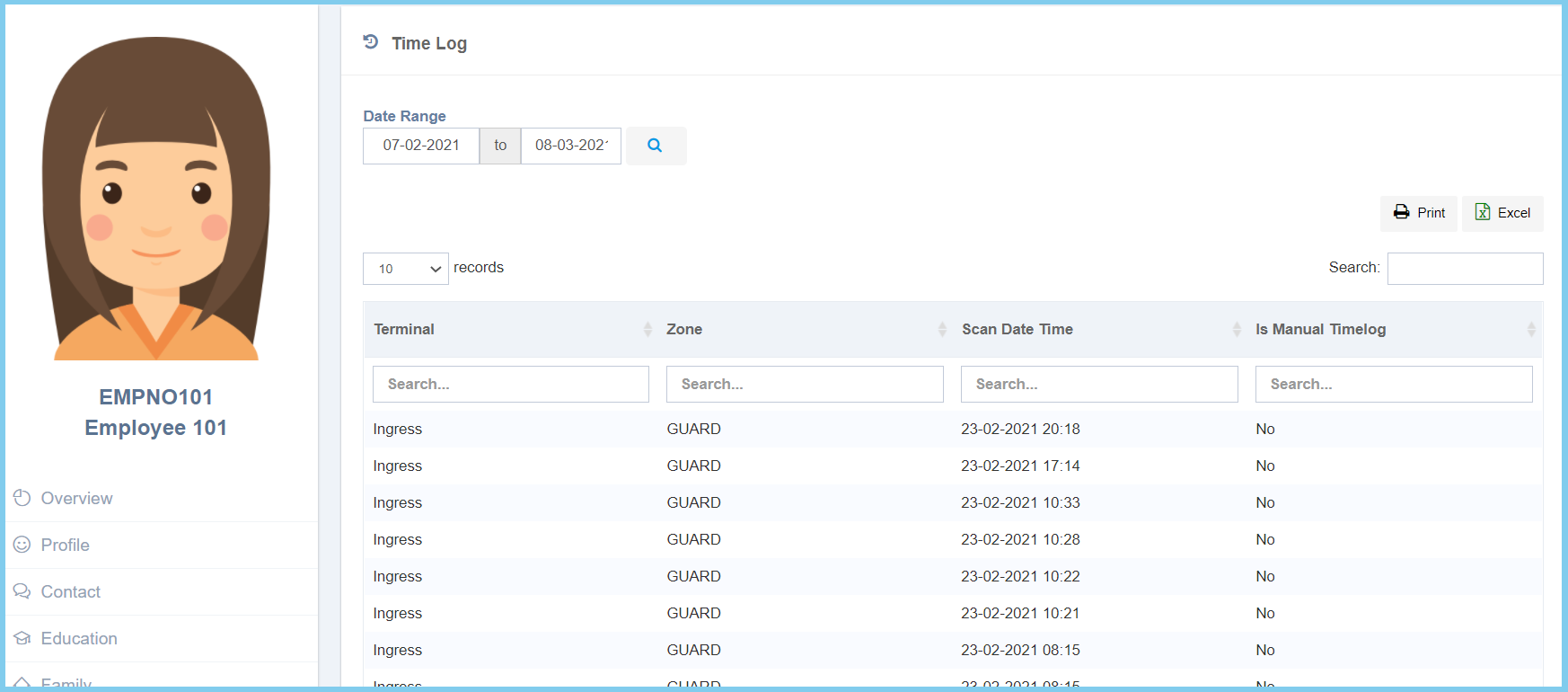Viewport: 1568px width, 692px height.
Task: Click the Contact chat bubbles icon
Action: coord(22,591)
